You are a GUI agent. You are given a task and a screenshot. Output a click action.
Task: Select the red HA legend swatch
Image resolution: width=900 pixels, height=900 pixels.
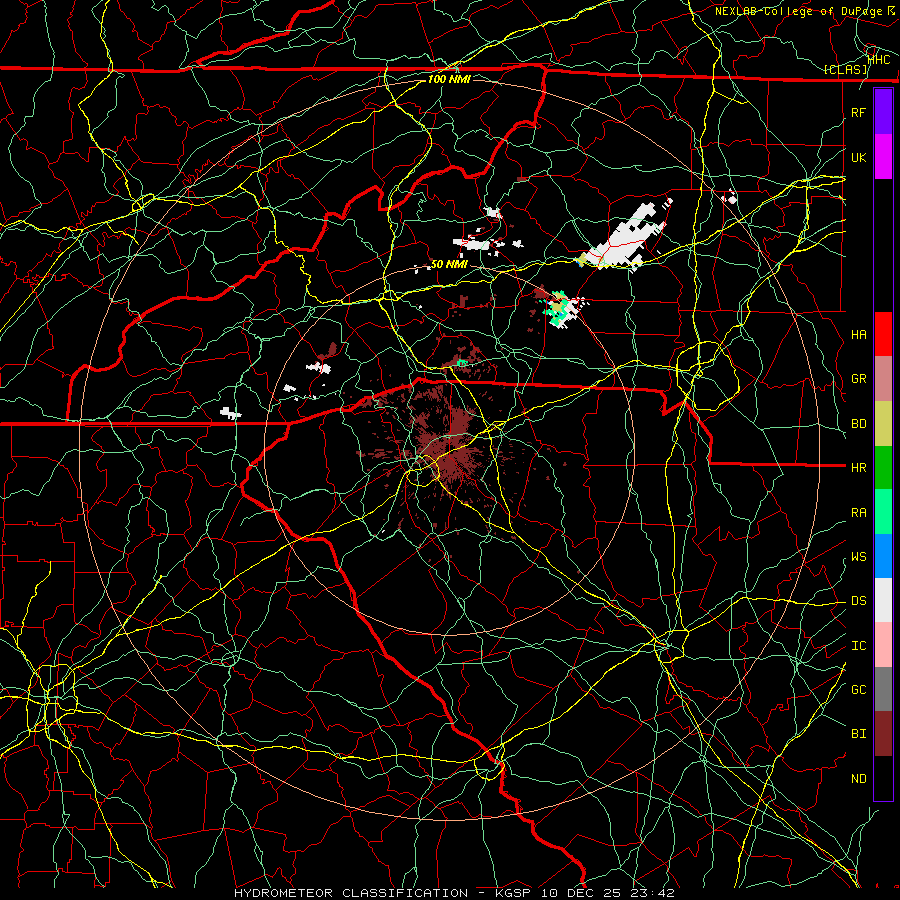tap(883, 334)
